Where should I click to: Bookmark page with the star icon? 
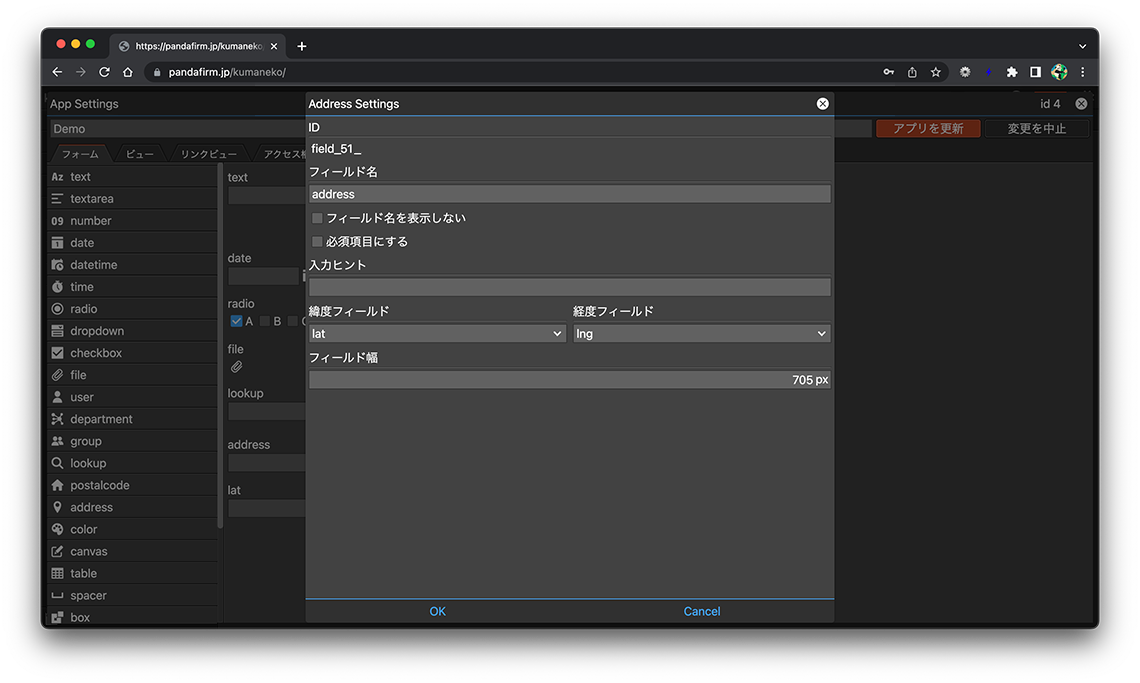pos(936,72)
